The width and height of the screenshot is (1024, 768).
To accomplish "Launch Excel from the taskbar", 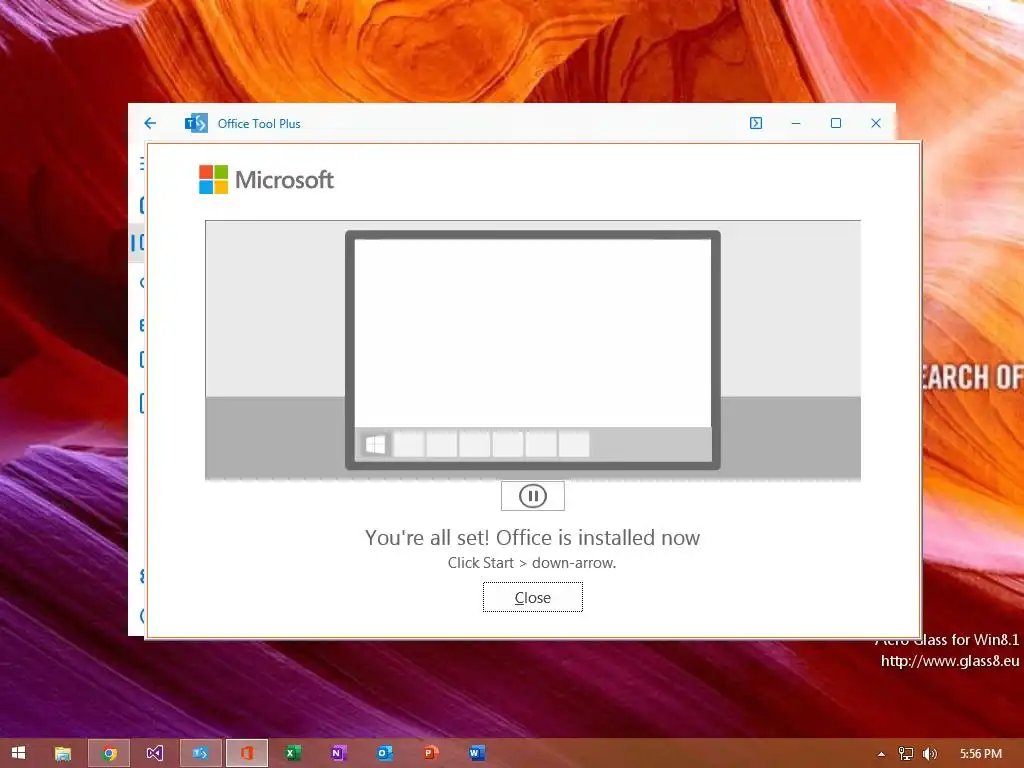I will click(293, 753).
